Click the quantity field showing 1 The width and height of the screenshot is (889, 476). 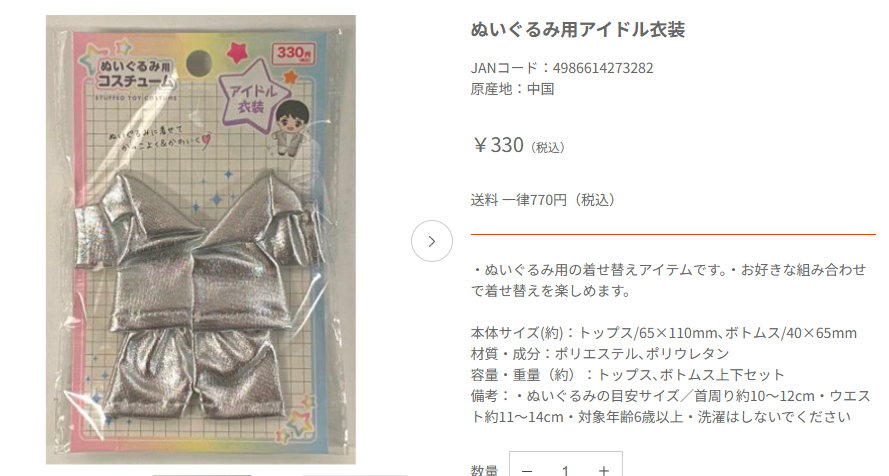coord(565,470)
